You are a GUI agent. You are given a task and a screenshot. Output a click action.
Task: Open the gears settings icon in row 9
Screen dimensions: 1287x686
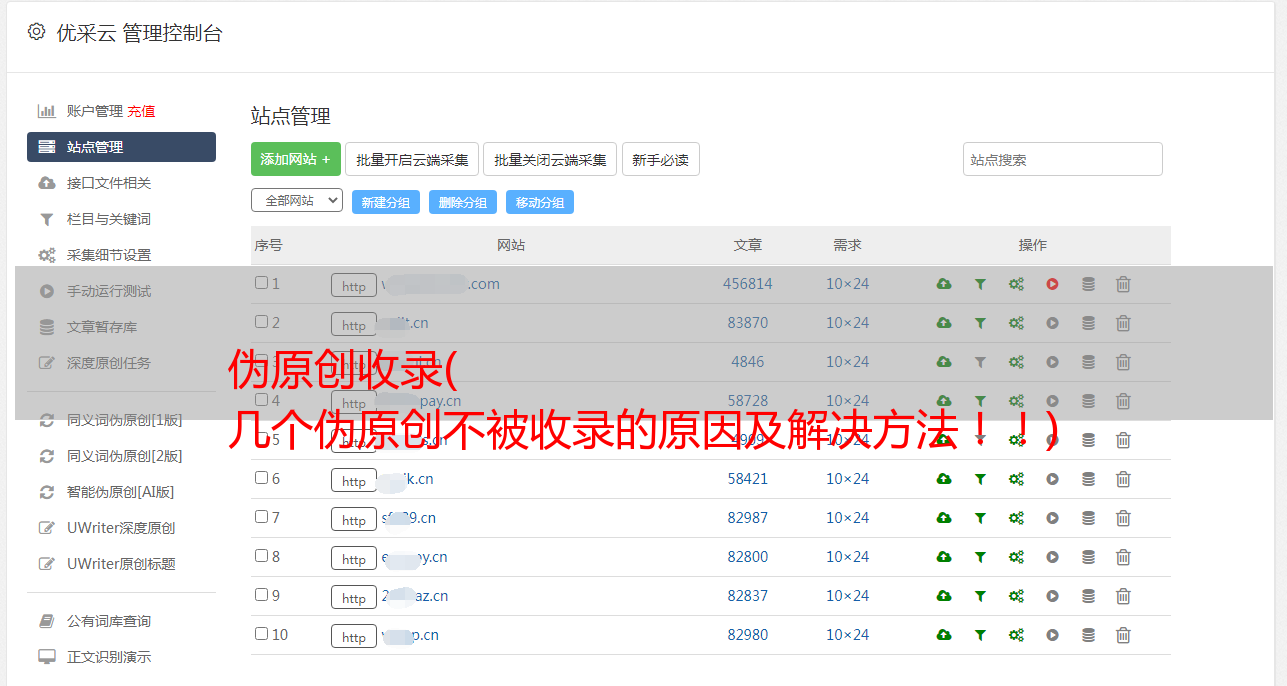pos(1016,596)
